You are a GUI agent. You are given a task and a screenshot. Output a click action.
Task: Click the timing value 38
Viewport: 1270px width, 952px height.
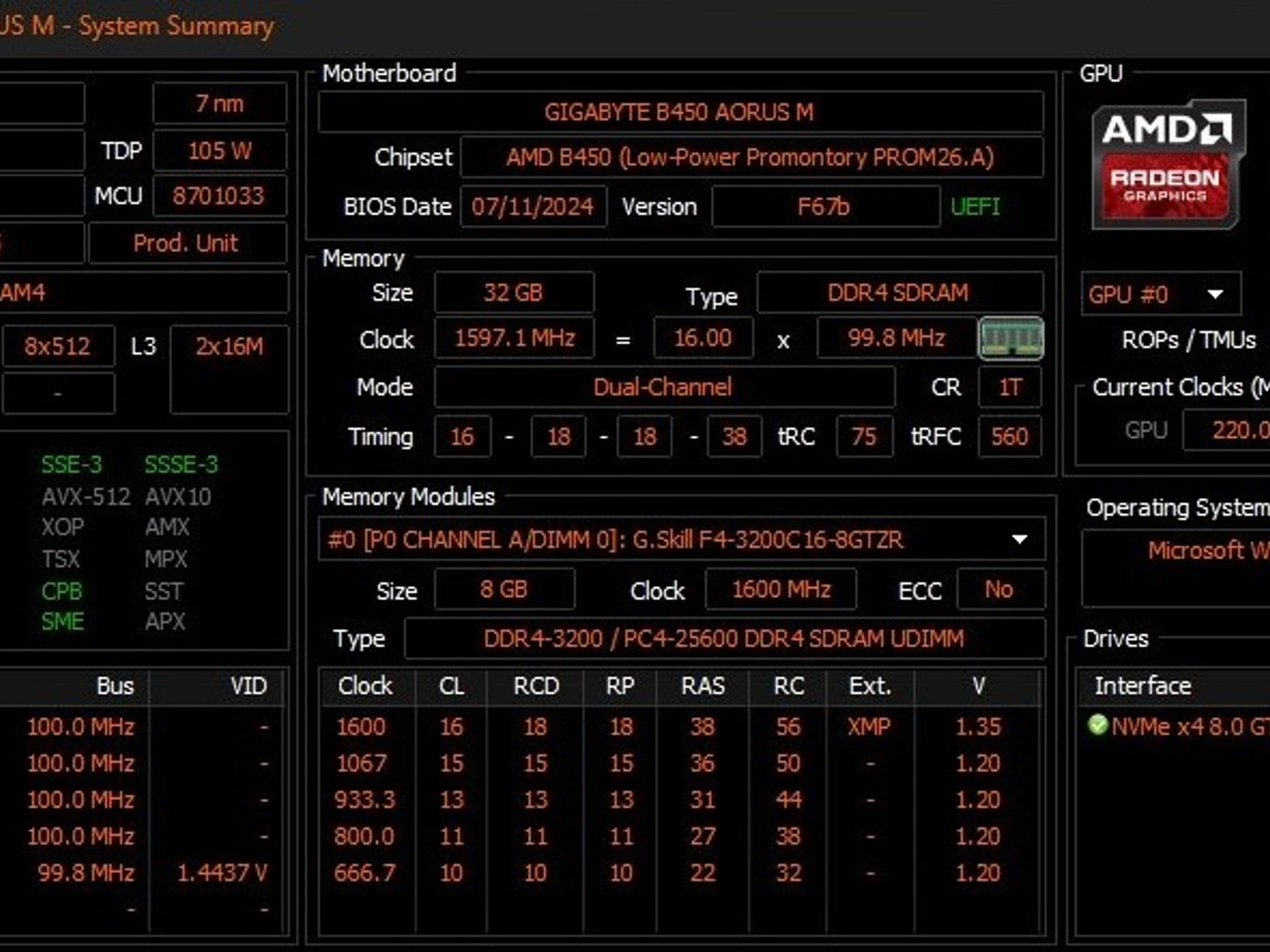[x=734, y=436]
